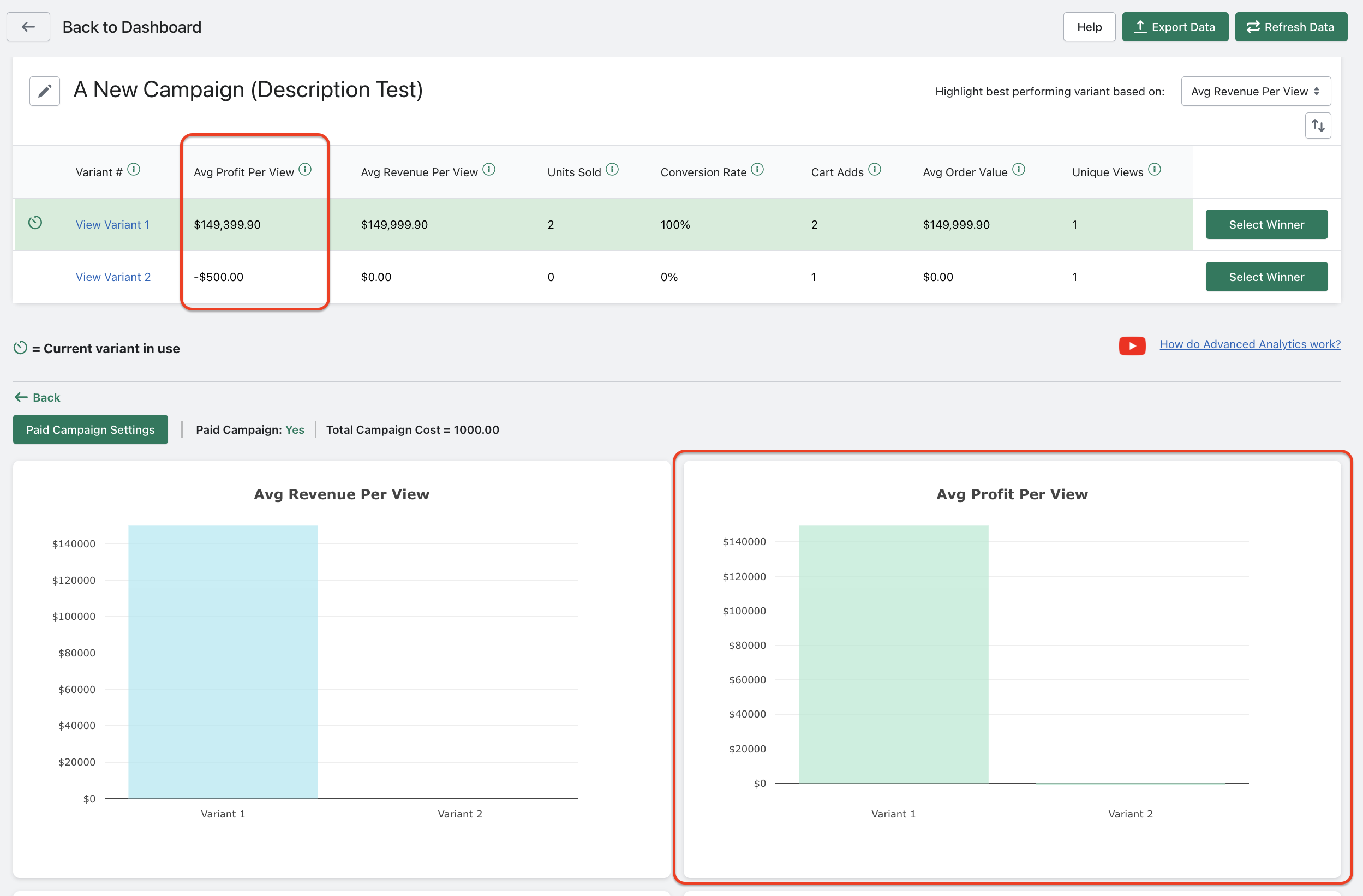
Task: Click the back arrow icon button
Action: pyautogui.click(x=28, y=27)
